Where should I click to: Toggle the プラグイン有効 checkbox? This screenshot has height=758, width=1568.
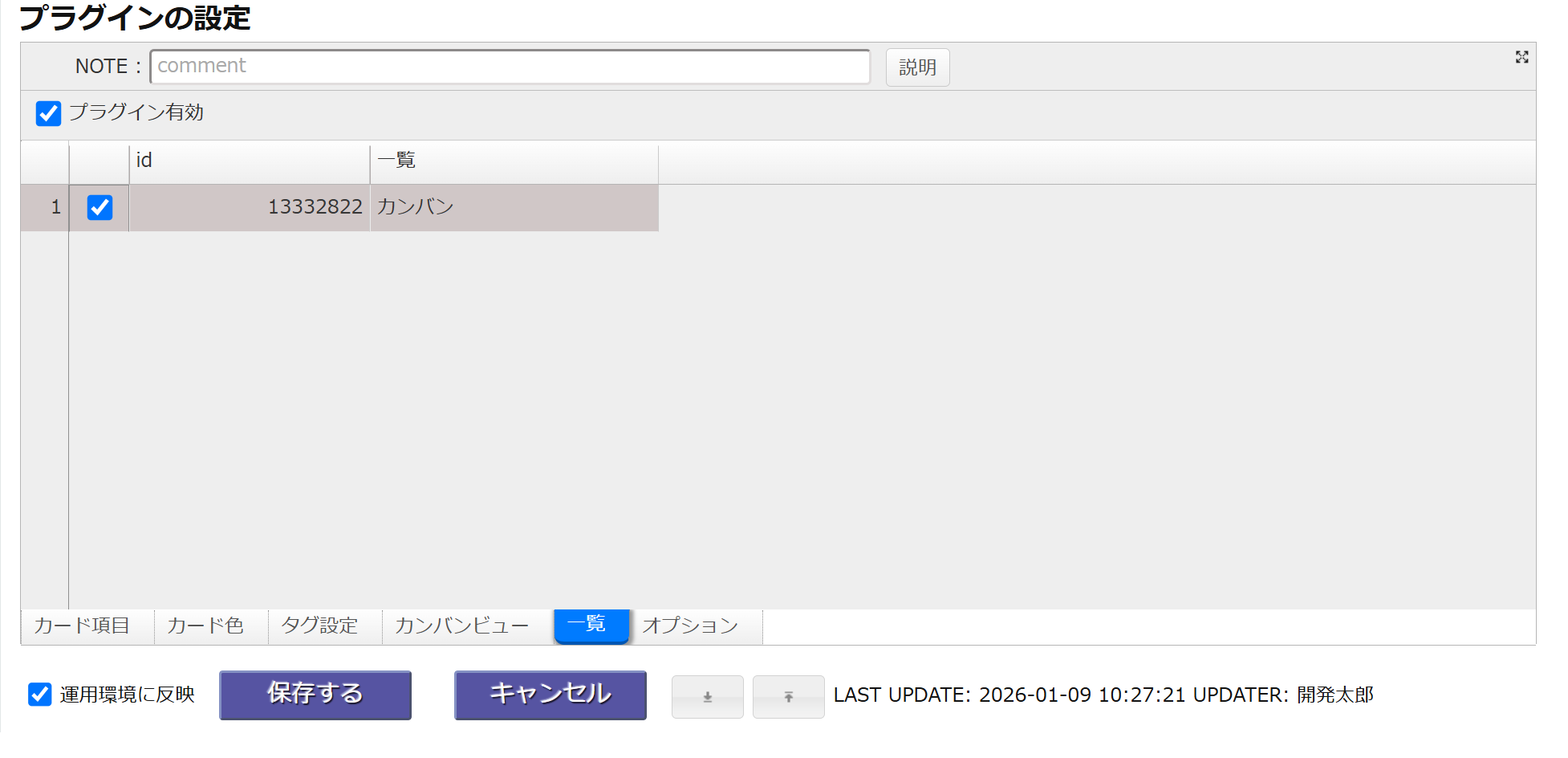pyautogui.click(x=48, y=113)
